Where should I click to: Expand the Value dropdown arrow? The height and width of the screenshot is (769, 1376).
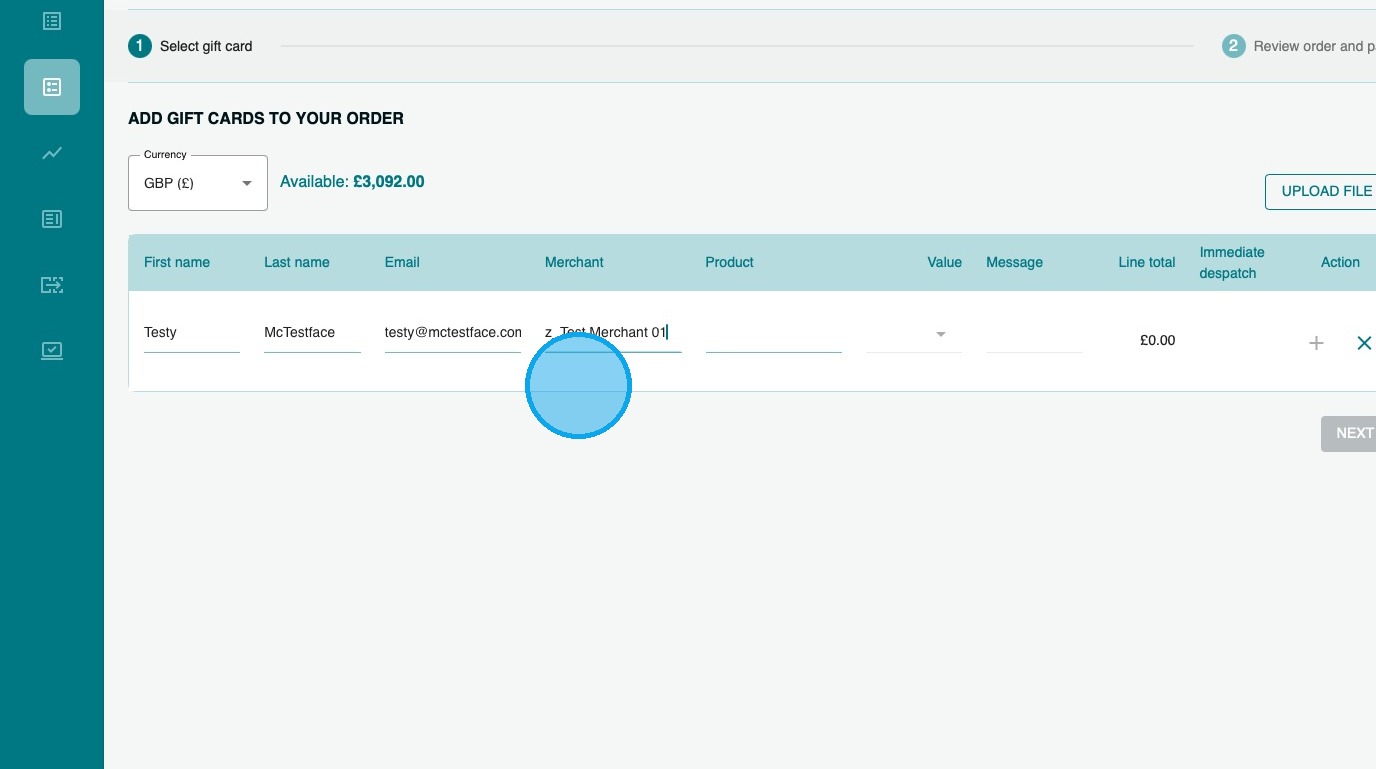940,334
